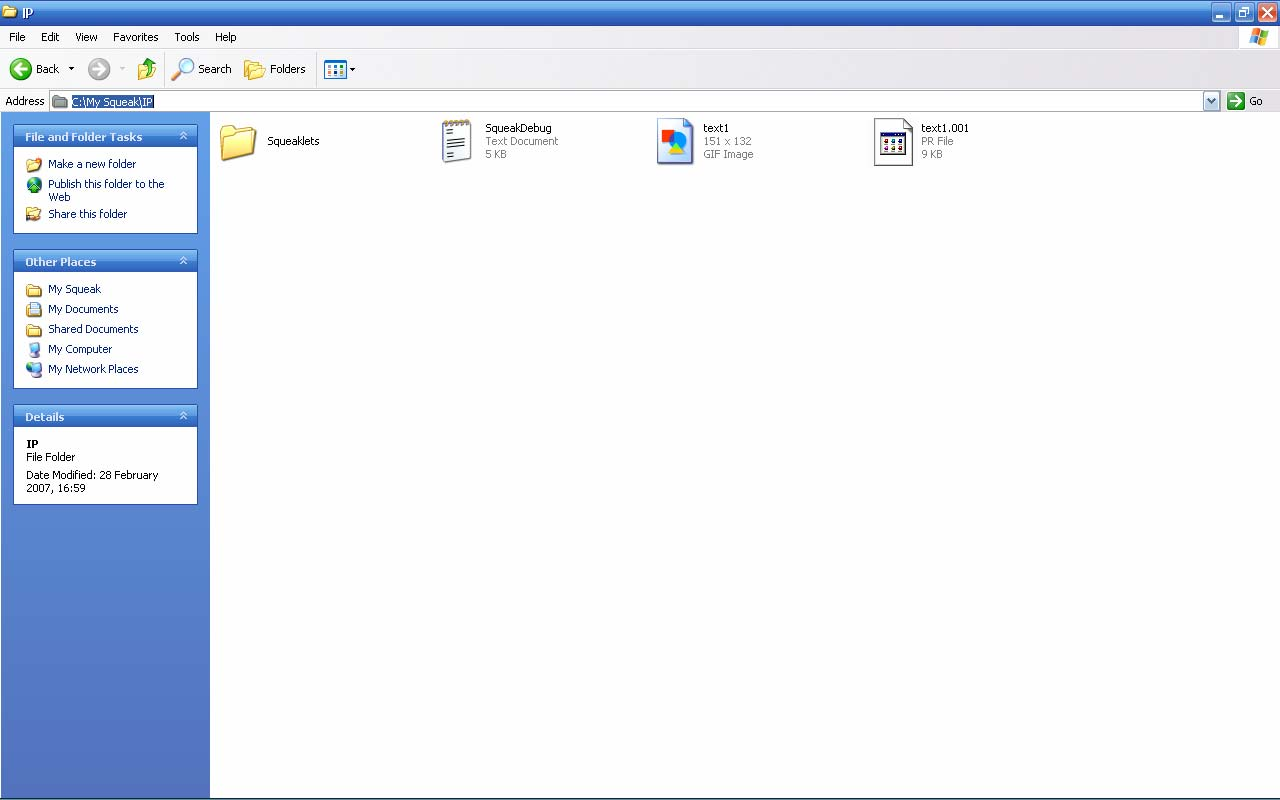The width and height of the screenshot is (1280, 800).
Task: Click the address bar path field
Action: [627, 101]
